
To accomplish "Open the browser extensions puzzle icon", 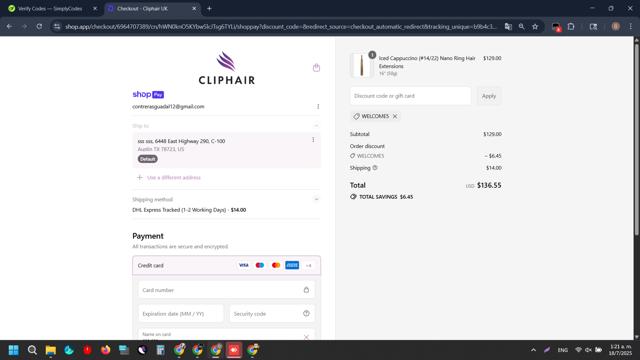I will pyautogui.click(x=571, y=27).
